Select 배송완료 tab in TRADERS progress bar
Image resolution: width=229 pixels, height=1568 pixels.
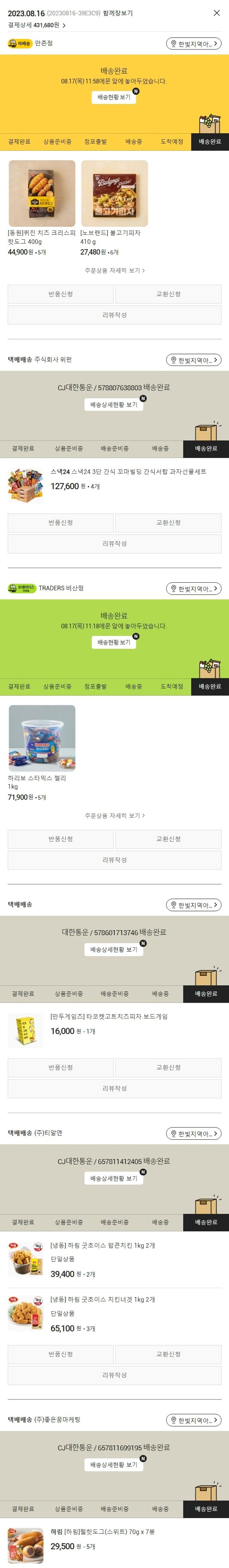[209, 687]
